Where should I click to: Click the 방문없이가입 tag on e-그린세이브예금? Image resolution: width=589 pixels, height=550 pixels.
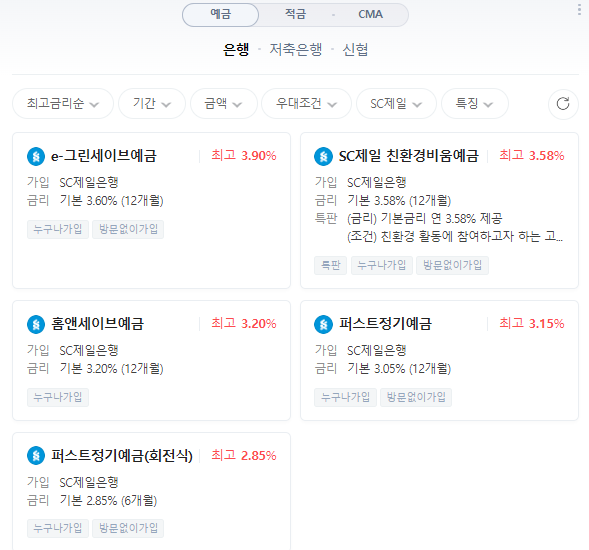[x=128, y=229]
